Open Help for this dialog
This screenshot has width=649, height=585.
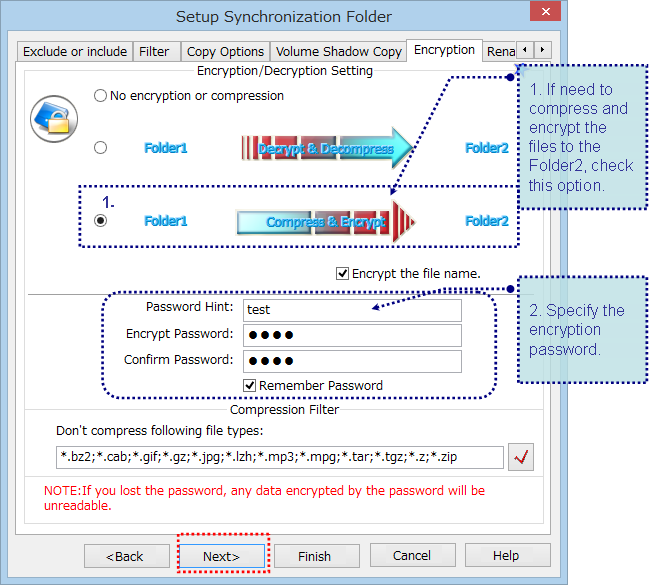[508, 555]
